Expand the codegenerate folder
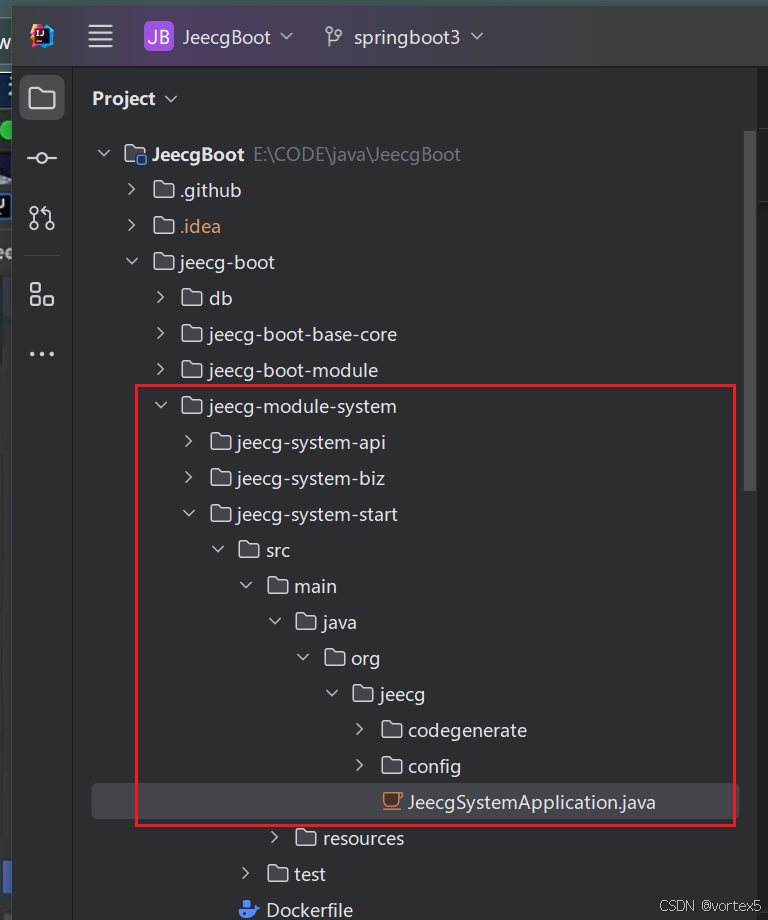This screenshot has width=768, height=920. 360,729
